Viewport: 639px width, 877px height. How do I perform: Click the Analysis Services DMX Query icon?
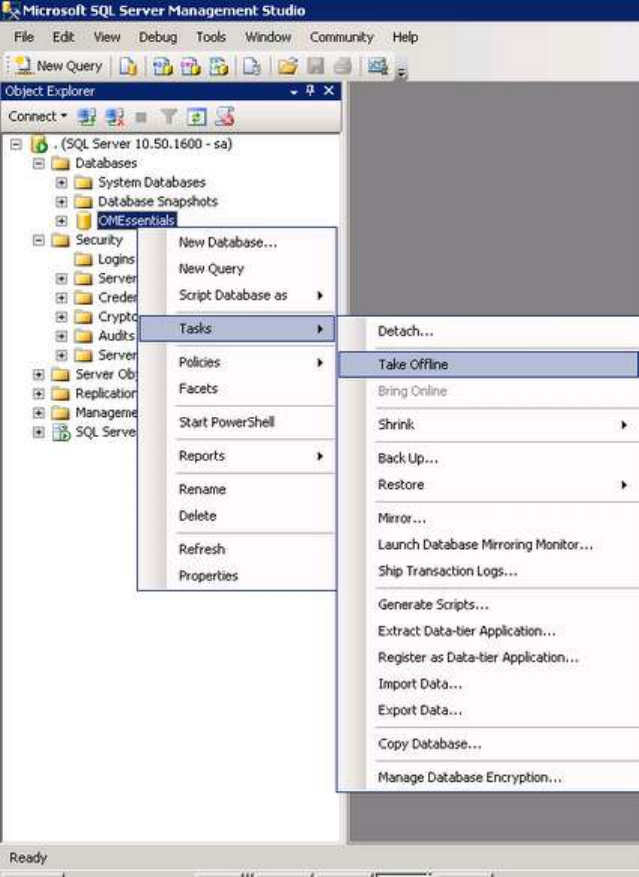190,66
